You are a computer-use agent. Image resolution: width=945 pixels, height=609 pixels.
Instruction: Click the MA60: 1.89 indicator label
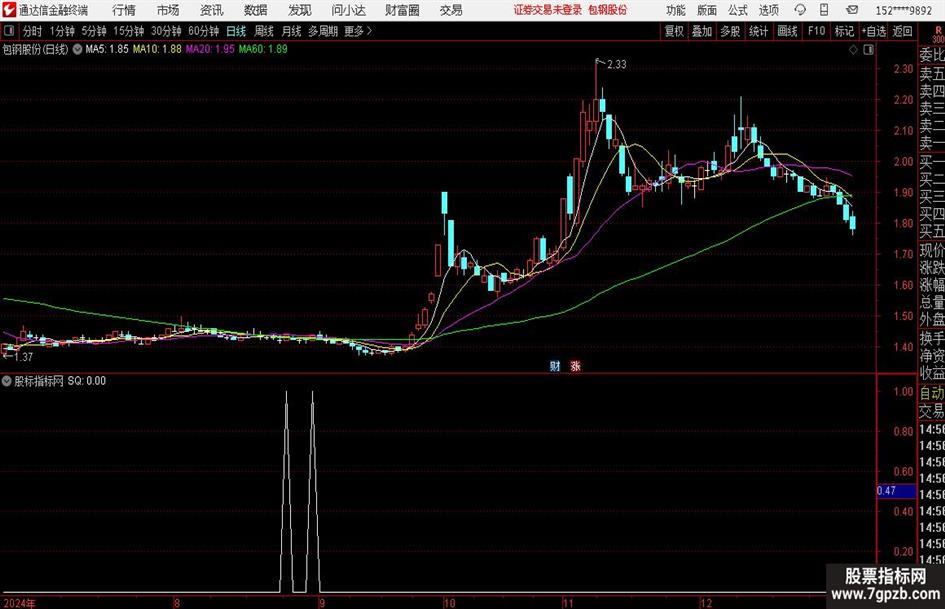(263, 49)
